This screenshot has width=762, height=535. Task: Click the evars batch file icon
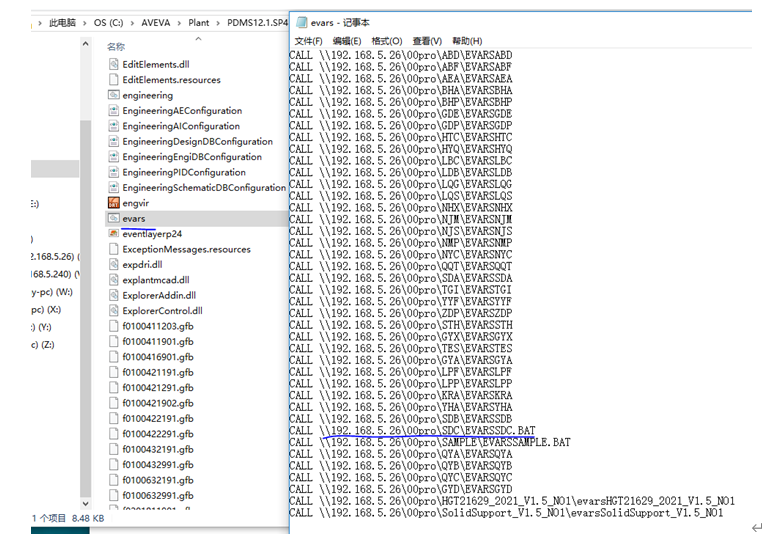pyautogui.click(x=114, y=218)
